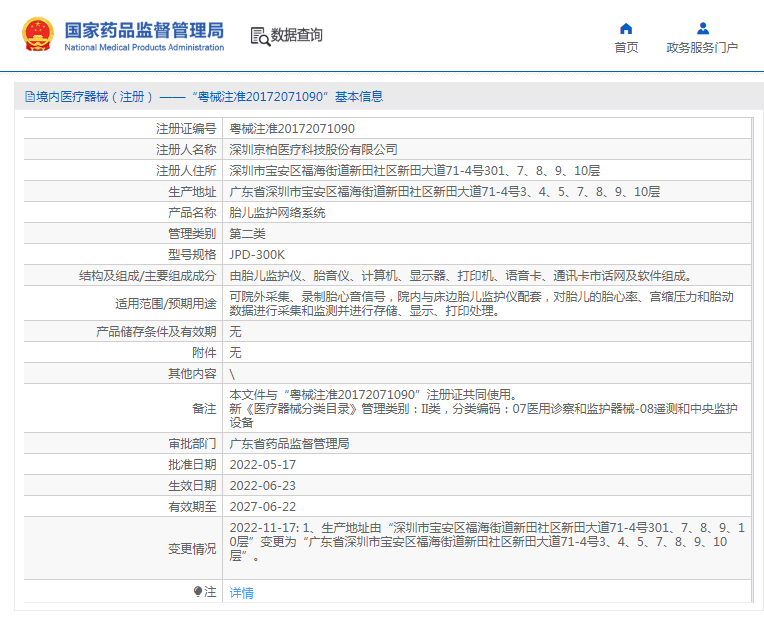Click the 首页 home icon

(x=626, y=29)
